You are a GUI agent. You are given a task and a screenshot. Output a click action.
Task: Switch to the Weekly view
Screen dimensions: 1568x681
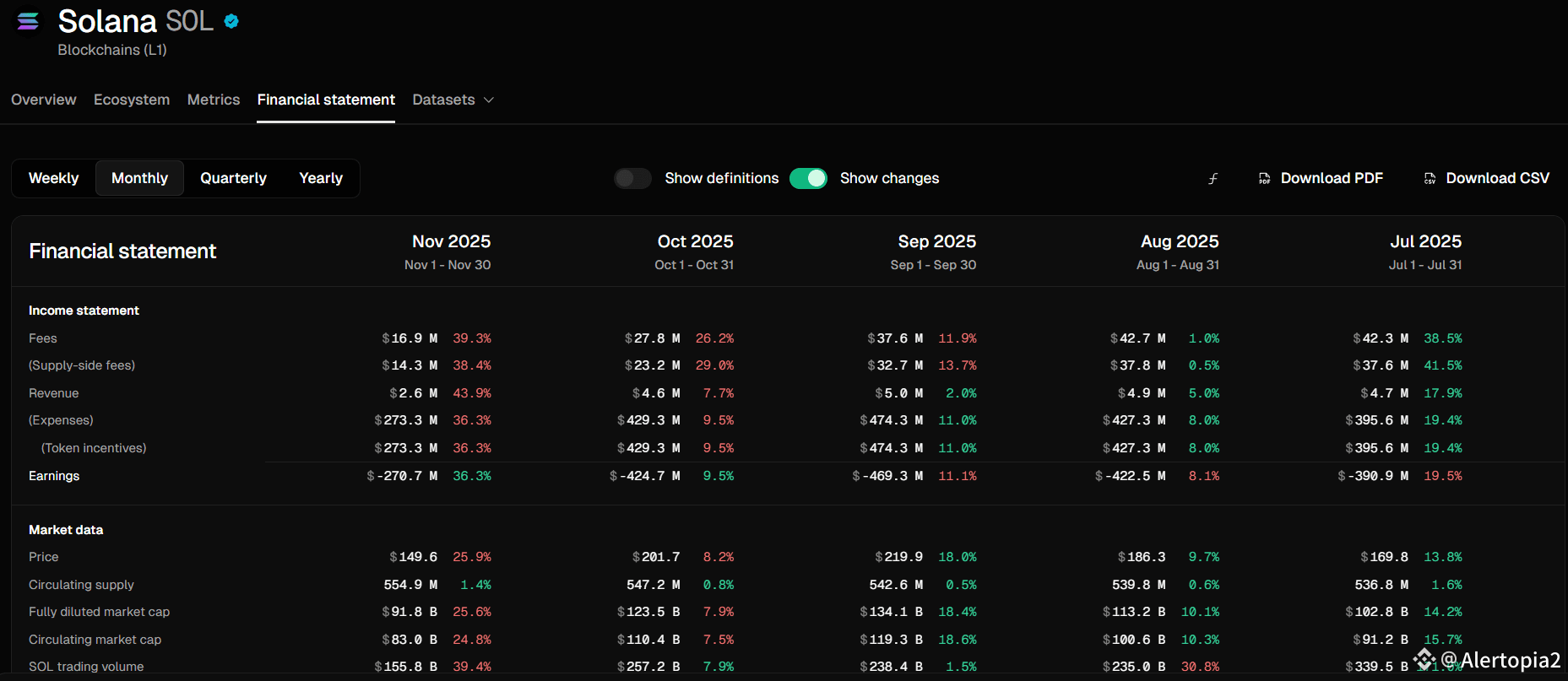pyautogui.click(x=53, y=179)
